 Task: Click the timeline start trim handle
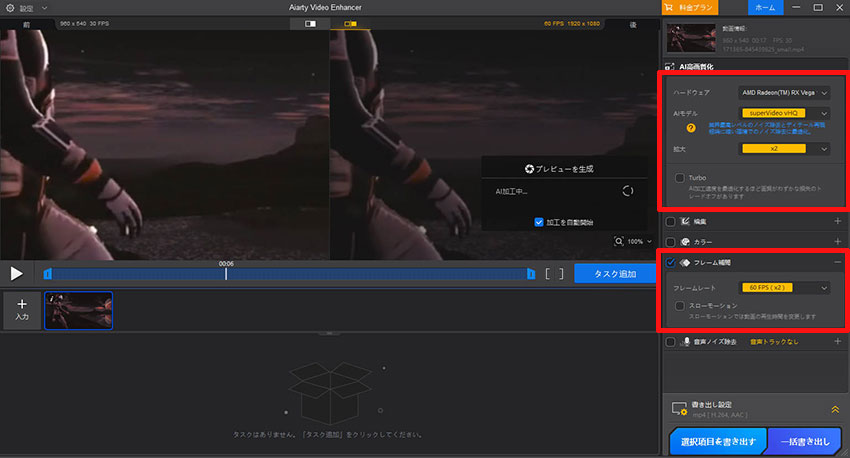pyautogui.click(x=48, y=274)
